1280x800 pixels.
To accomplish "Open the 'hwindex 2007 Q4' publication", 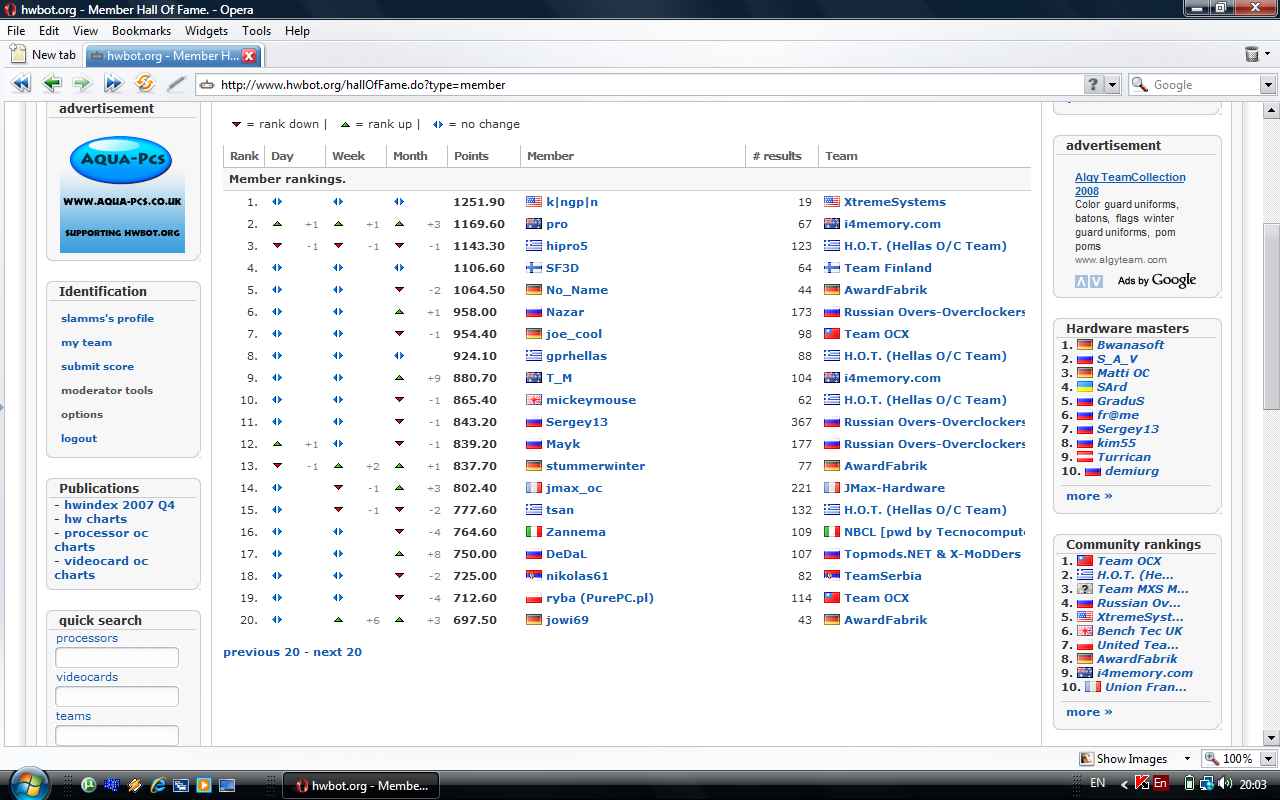I will 119,505.
